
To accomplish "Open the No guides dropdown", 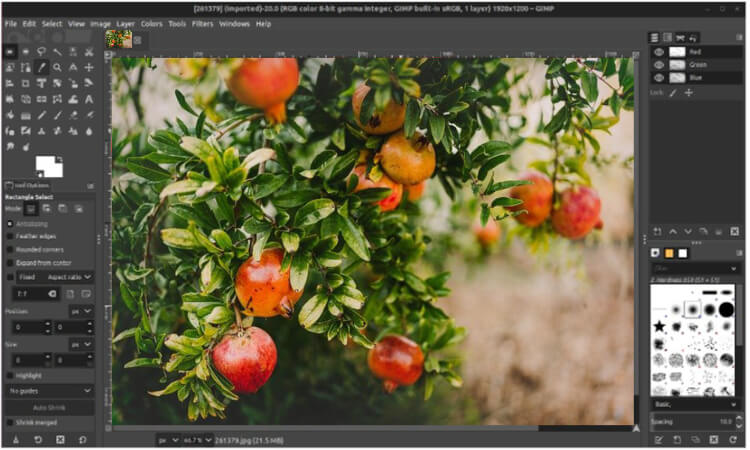I will tap(50, 391).
